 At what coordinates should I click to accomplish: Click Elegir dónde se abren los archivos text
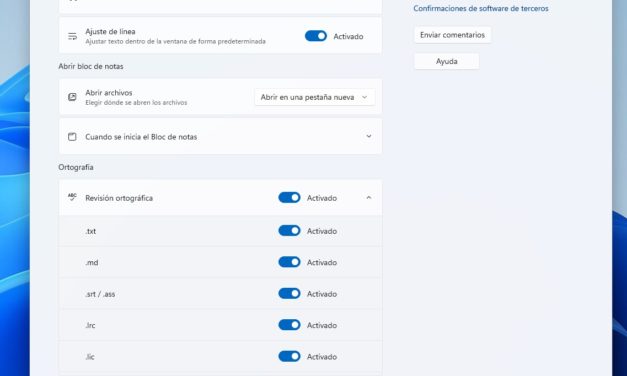point(136,103)
